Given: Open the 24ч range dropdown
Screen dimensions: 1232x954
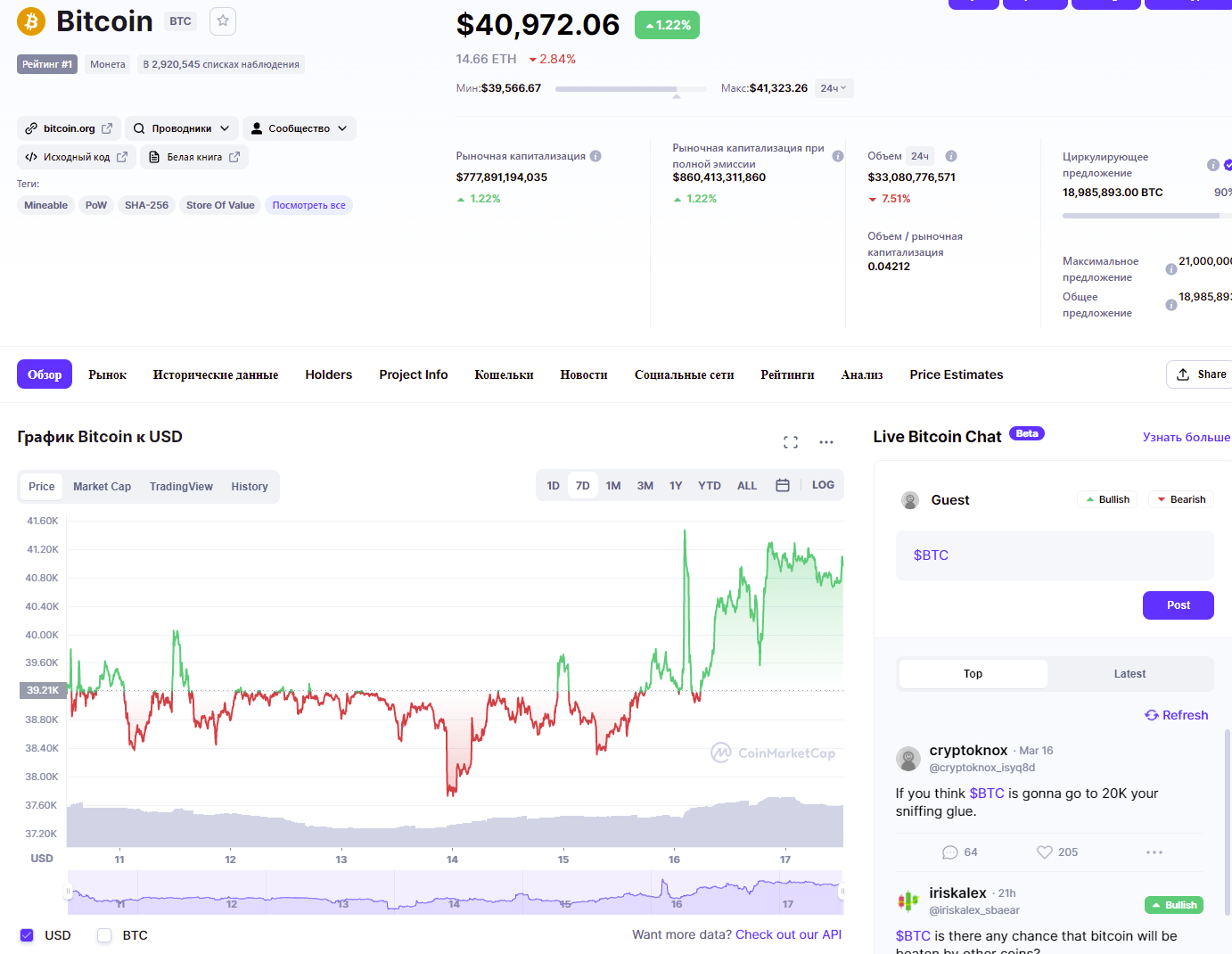Looking at the screenshot, I should [x=834, y=88].
